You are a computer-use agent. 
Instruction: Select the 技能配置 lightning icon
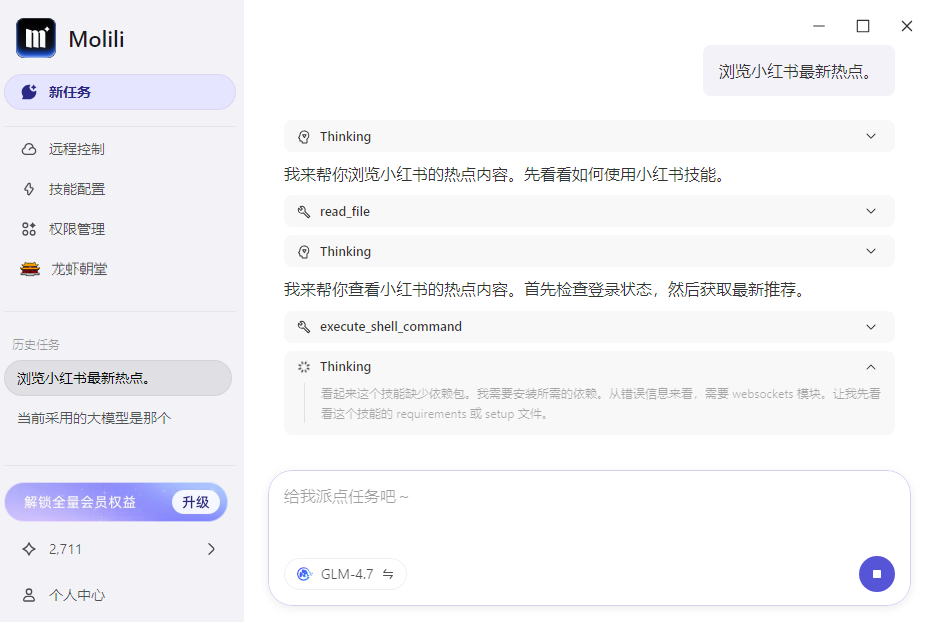coord(29,189)
